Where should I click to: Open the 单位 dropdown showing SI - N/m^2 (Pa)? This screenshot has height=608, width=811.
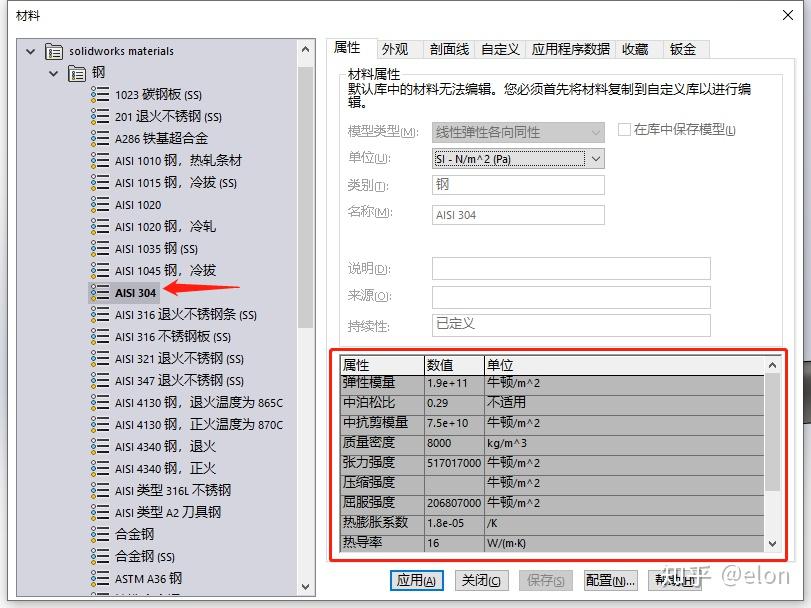coord(595,158)
